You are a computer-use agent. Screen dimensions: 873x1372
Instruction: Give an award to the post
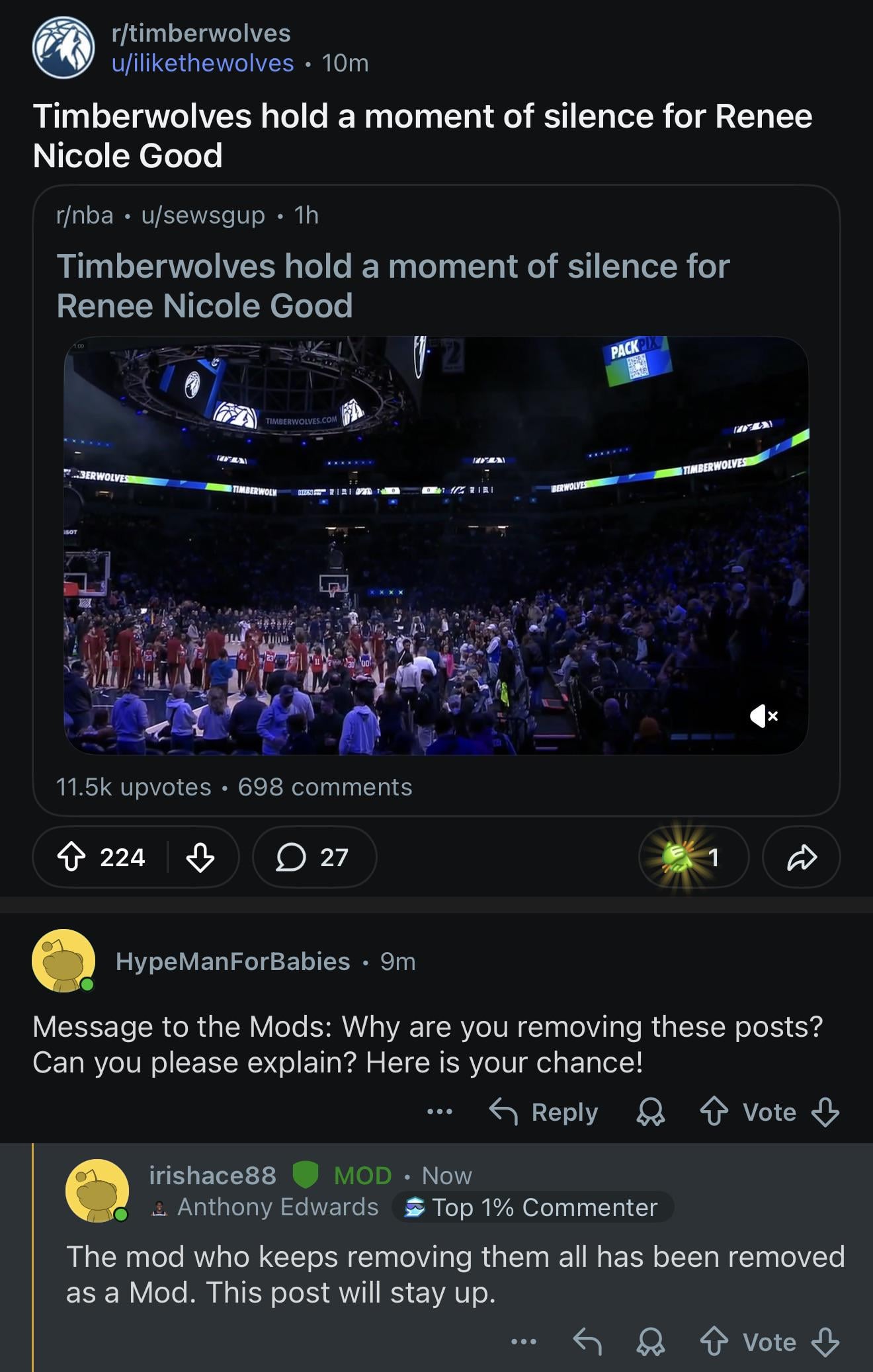click(x=692, y=858)
